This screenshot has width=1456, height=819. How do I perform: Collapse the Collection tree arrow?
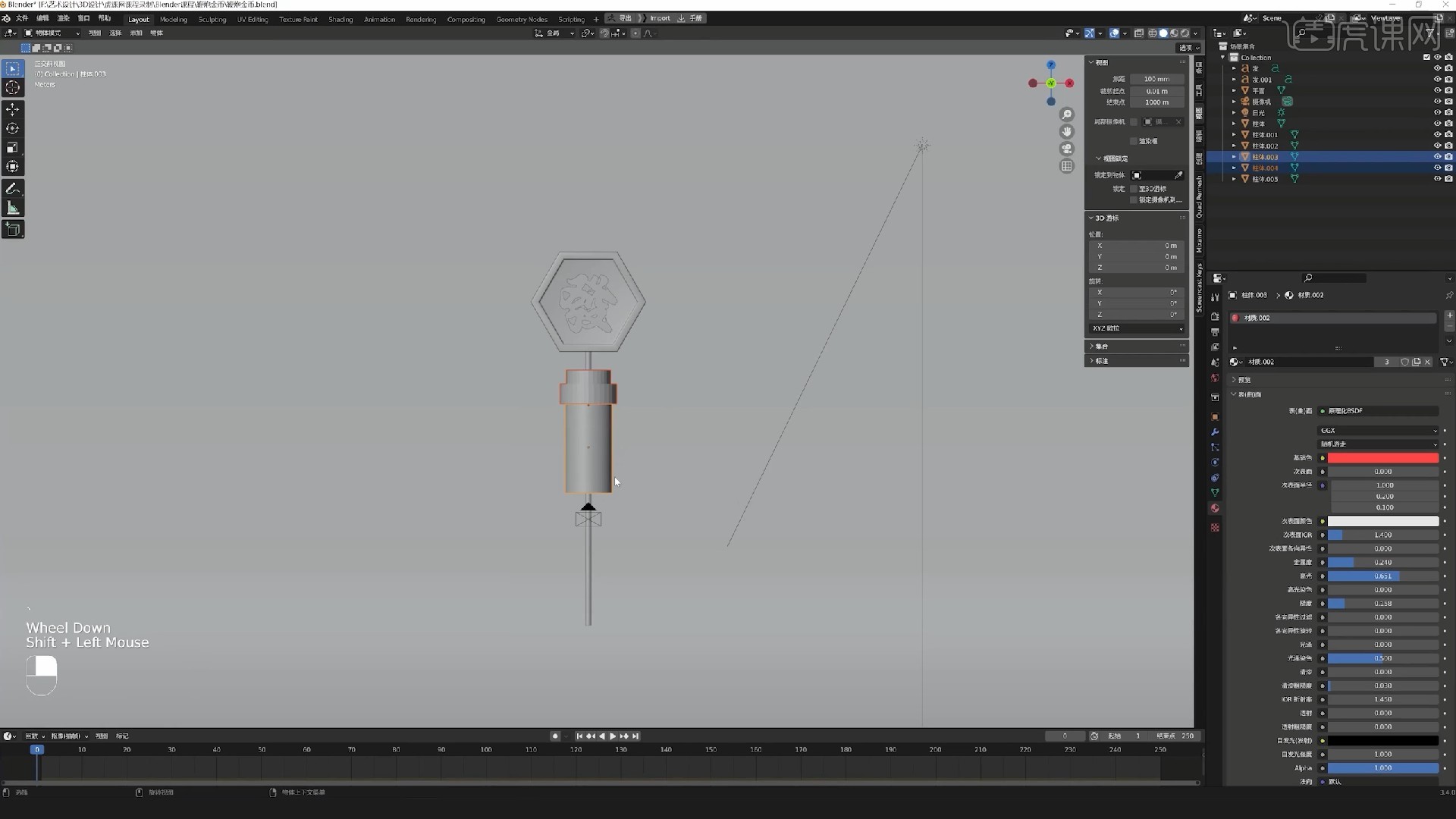point(1222,58)
